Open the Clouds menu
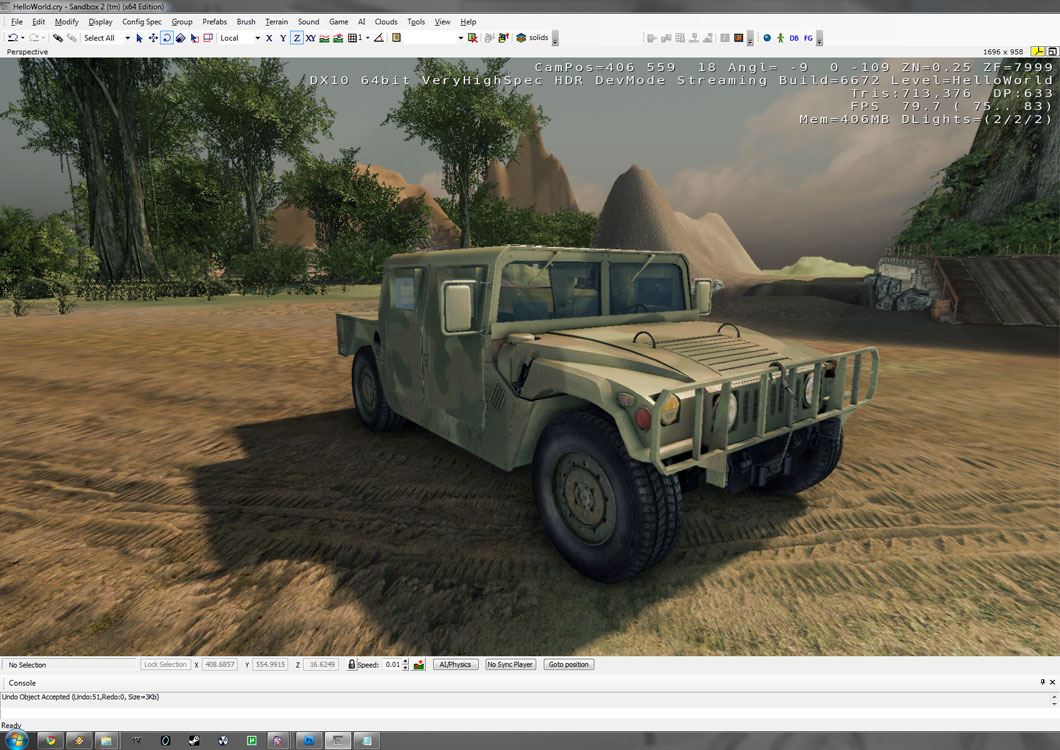Image resolution: width=1060 pixels, height=750 pixels. coord(386,22)
